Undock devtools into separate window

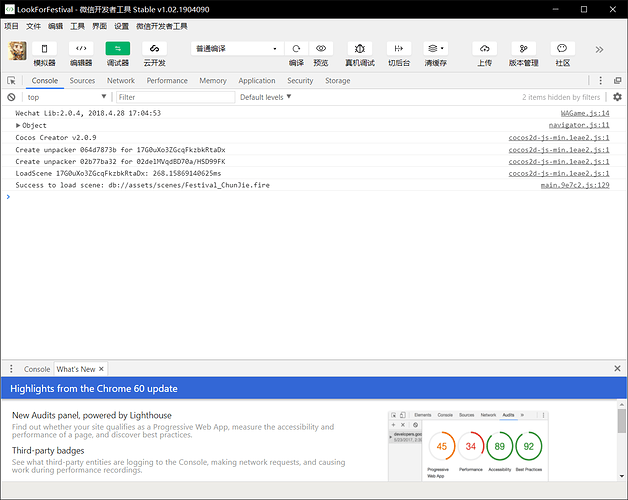click(x=618, y=81)
